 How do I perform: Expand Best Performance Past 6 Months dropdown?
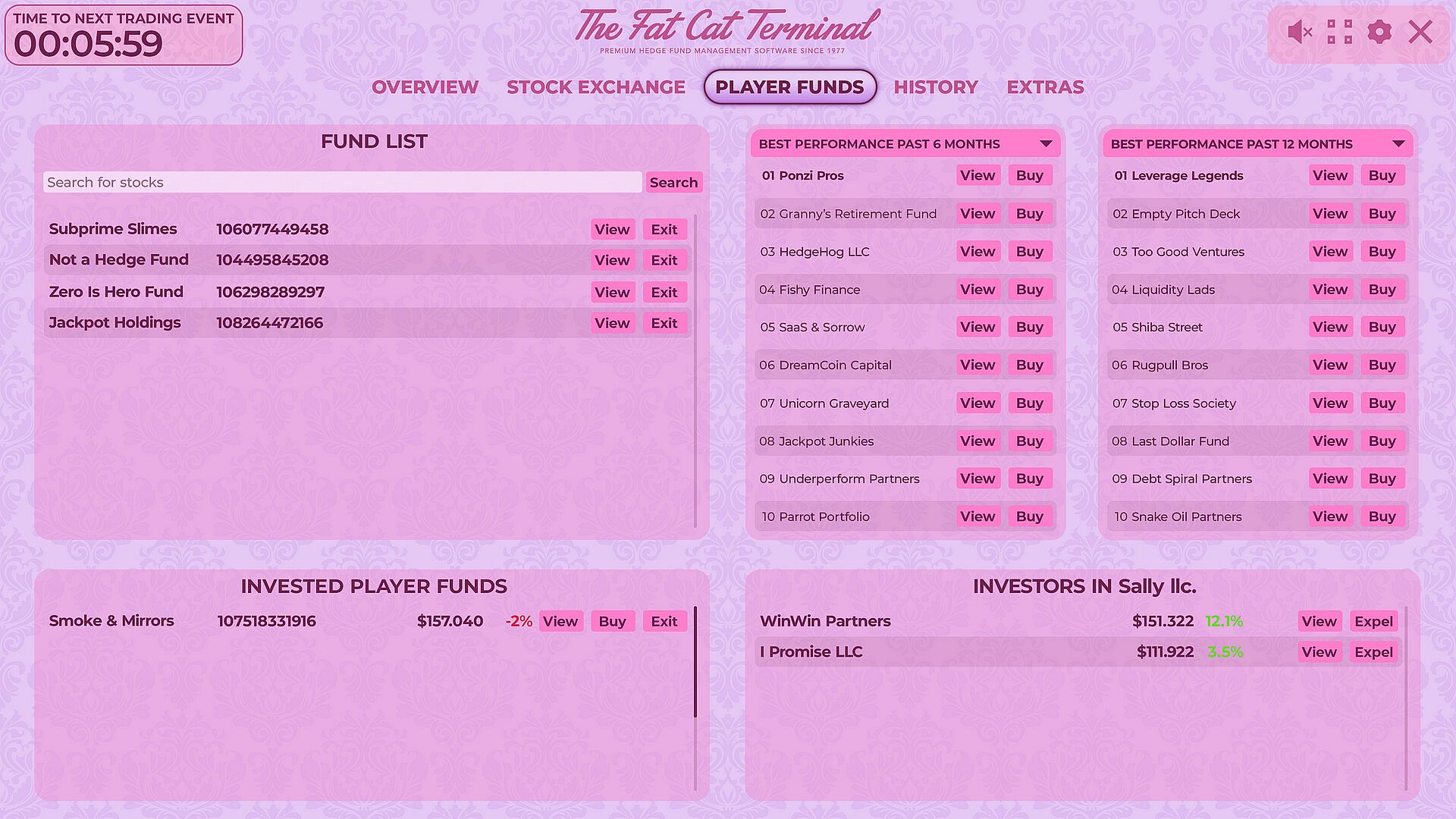(x=1046, y=144)
